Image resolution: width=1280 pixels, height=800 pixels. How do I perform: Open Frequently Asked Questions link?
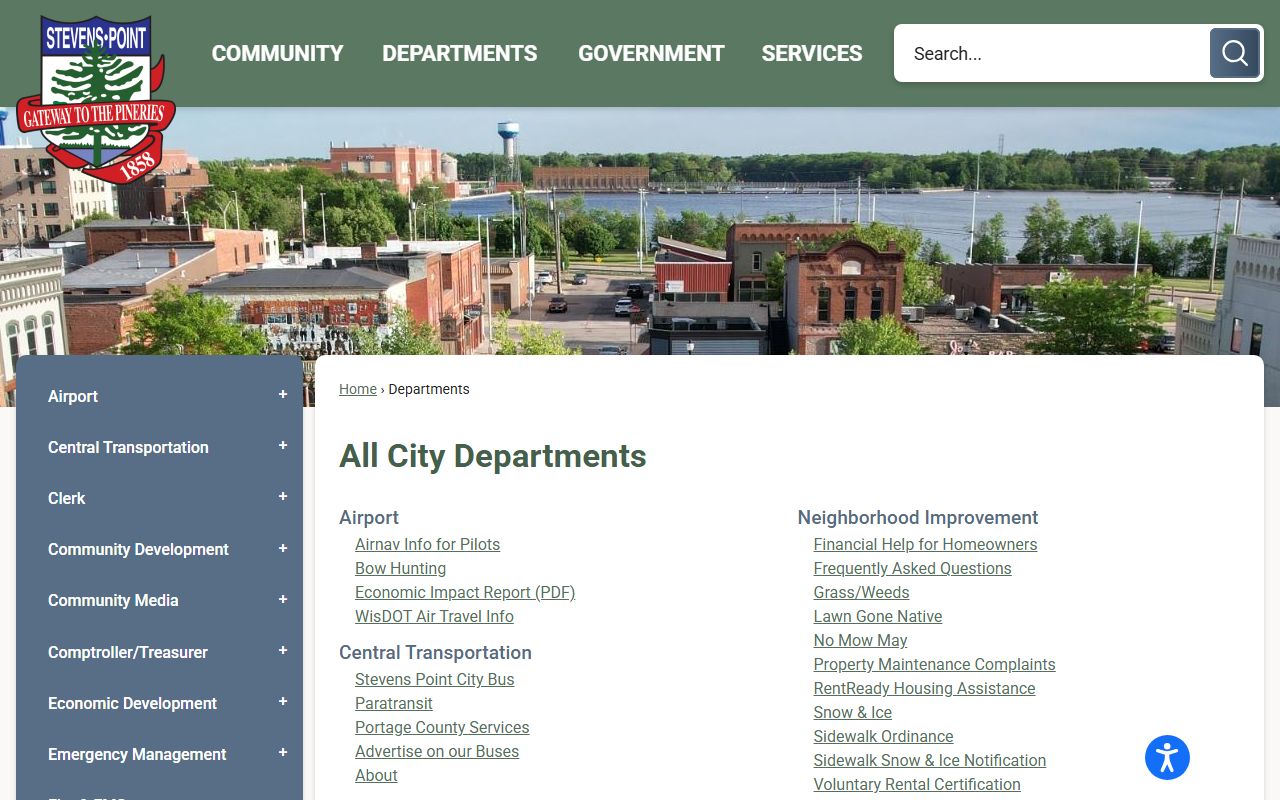pyautogui.click(x=912, y=568)
